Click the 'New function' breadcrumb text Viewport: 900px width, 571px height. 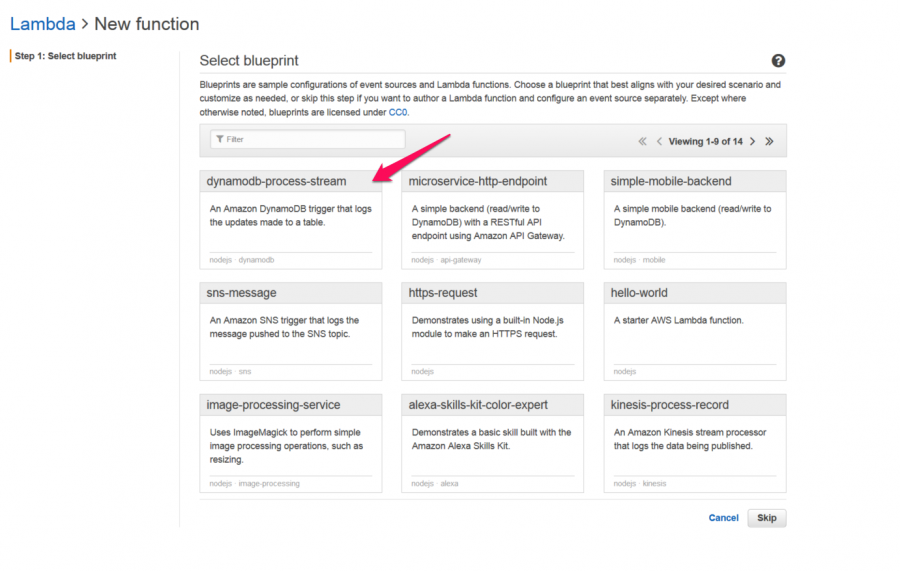pos(146,24)
